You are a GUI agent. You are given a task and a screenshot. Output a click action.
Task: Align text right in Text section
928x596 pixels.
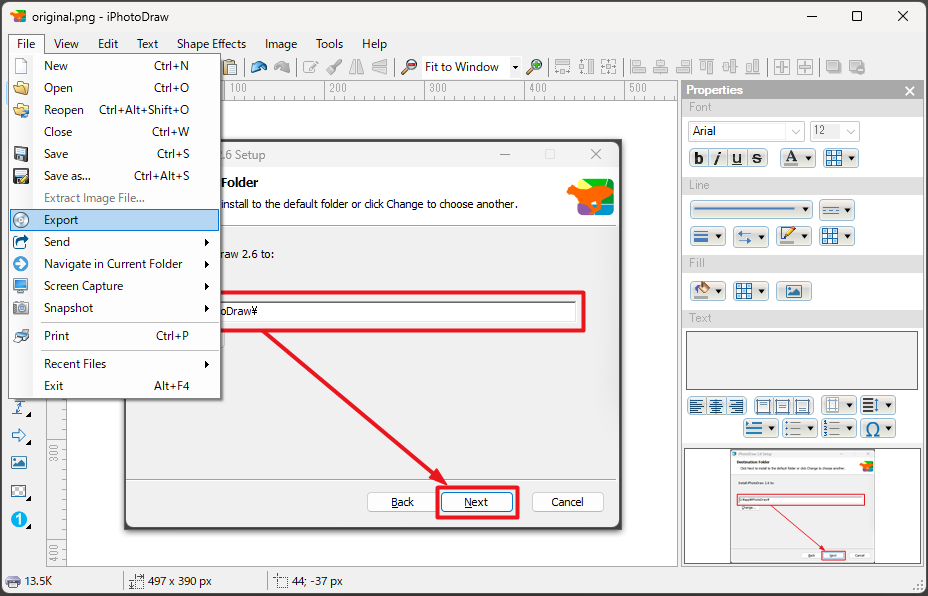click(x=736, y=406)
